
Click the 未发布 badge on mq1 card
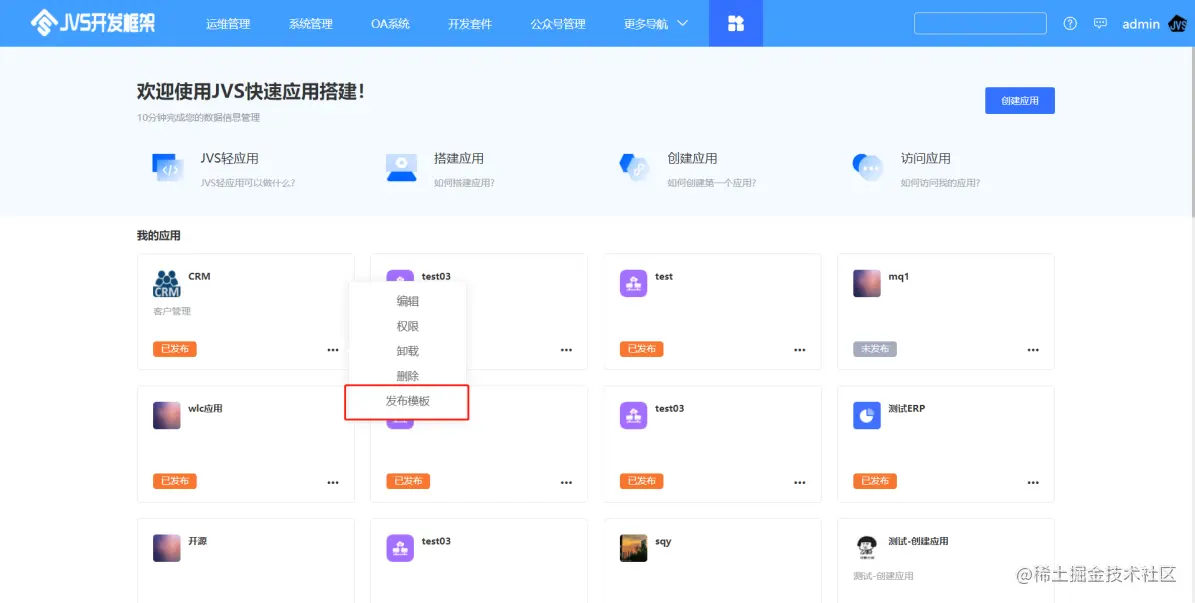click(x=875, y=349)
